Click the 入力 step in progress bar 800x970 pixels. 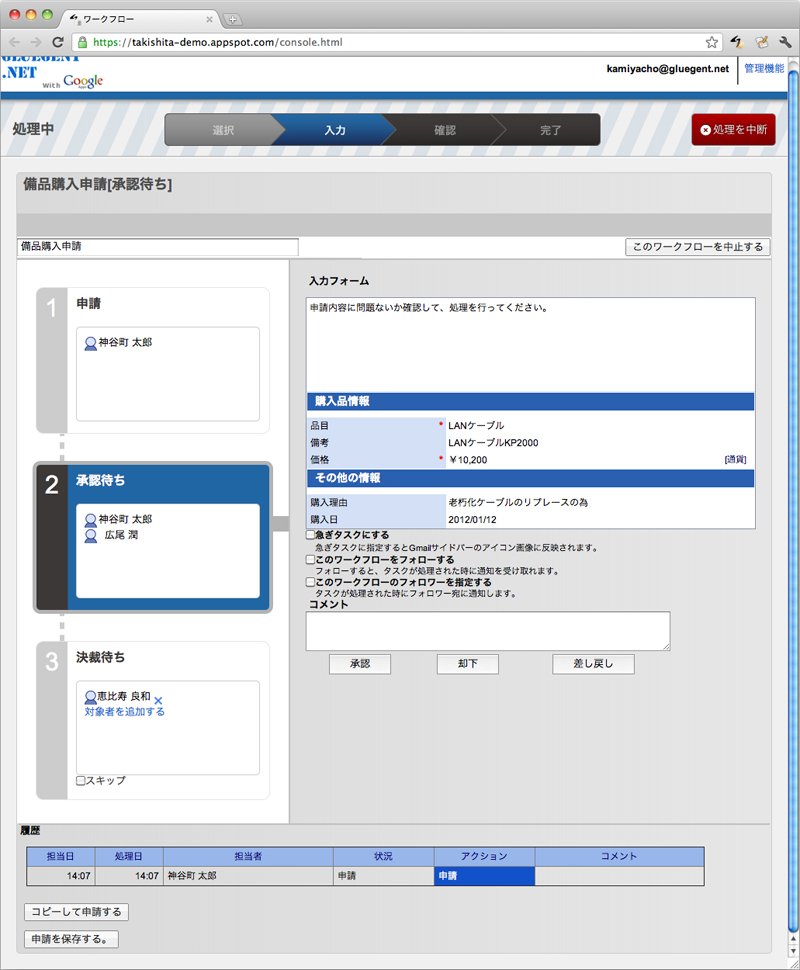click(x=335, y=130)
